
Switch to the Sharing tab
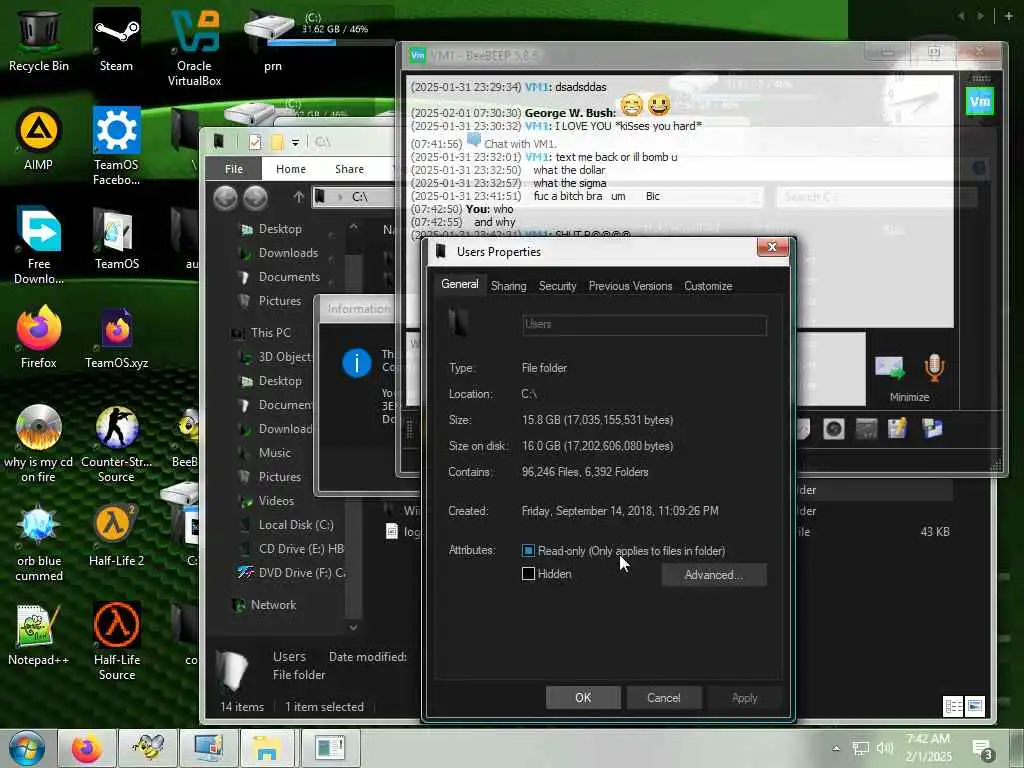(x=508, y=286)
